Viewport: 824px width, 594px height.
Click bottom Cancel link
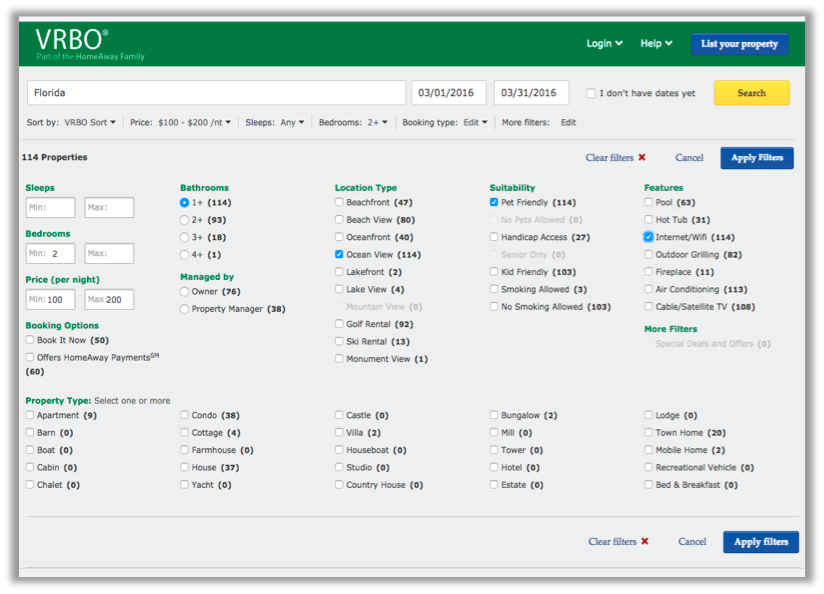coord(692,541)
